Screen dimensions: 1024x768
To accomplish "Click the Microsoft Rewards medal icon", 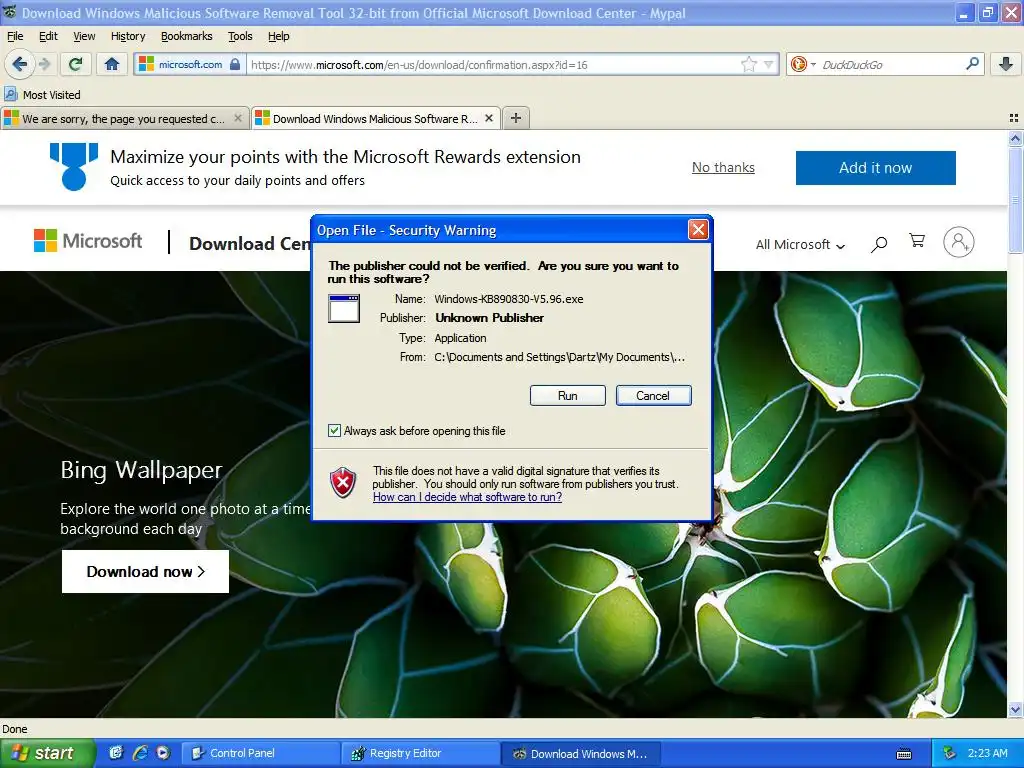I will point(74,167).
